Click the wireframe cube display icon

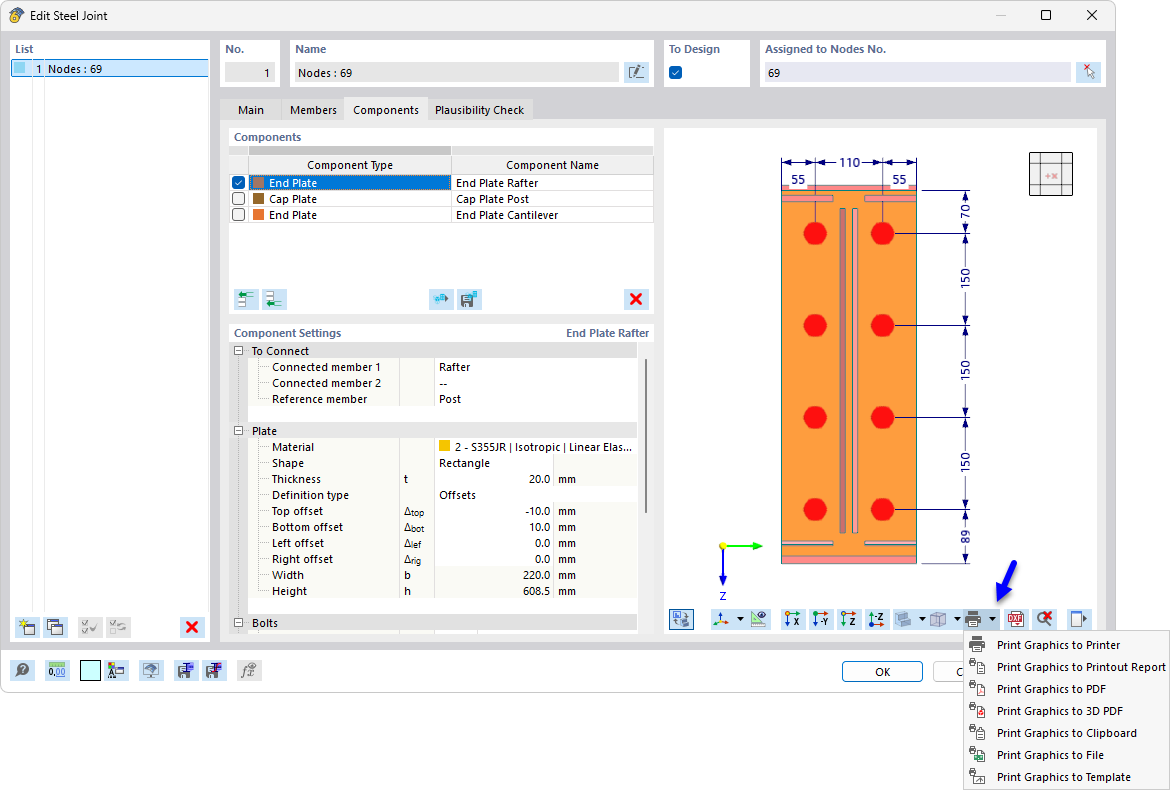[939, 618]
